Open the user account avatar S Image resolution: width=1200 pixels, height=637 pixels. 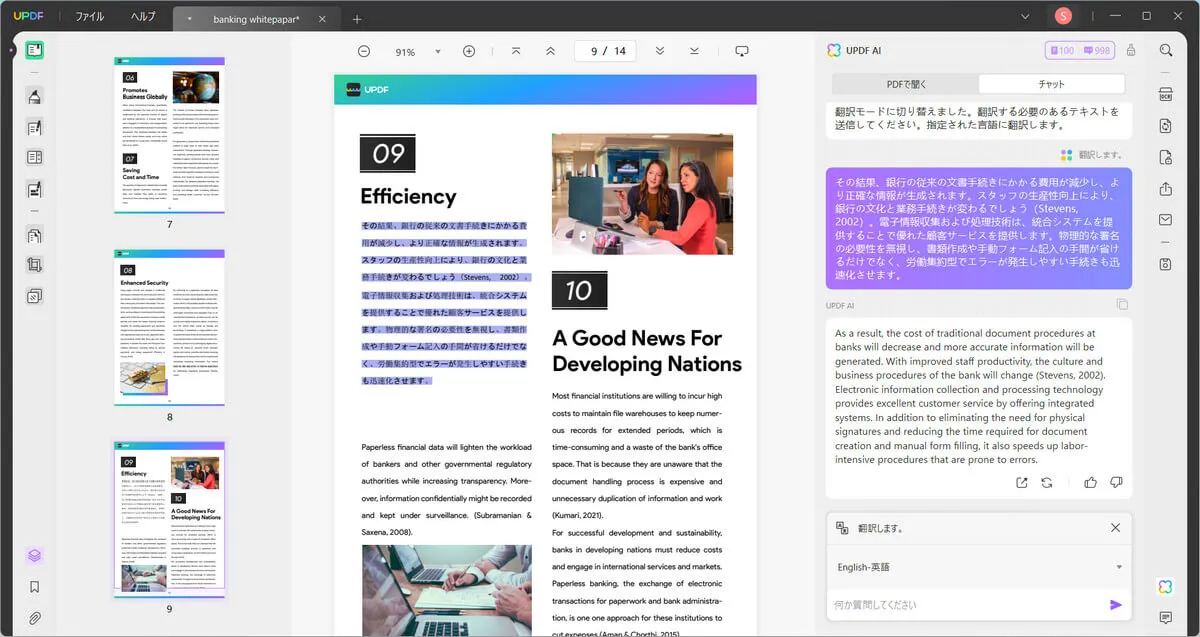tap(1063, 16)
